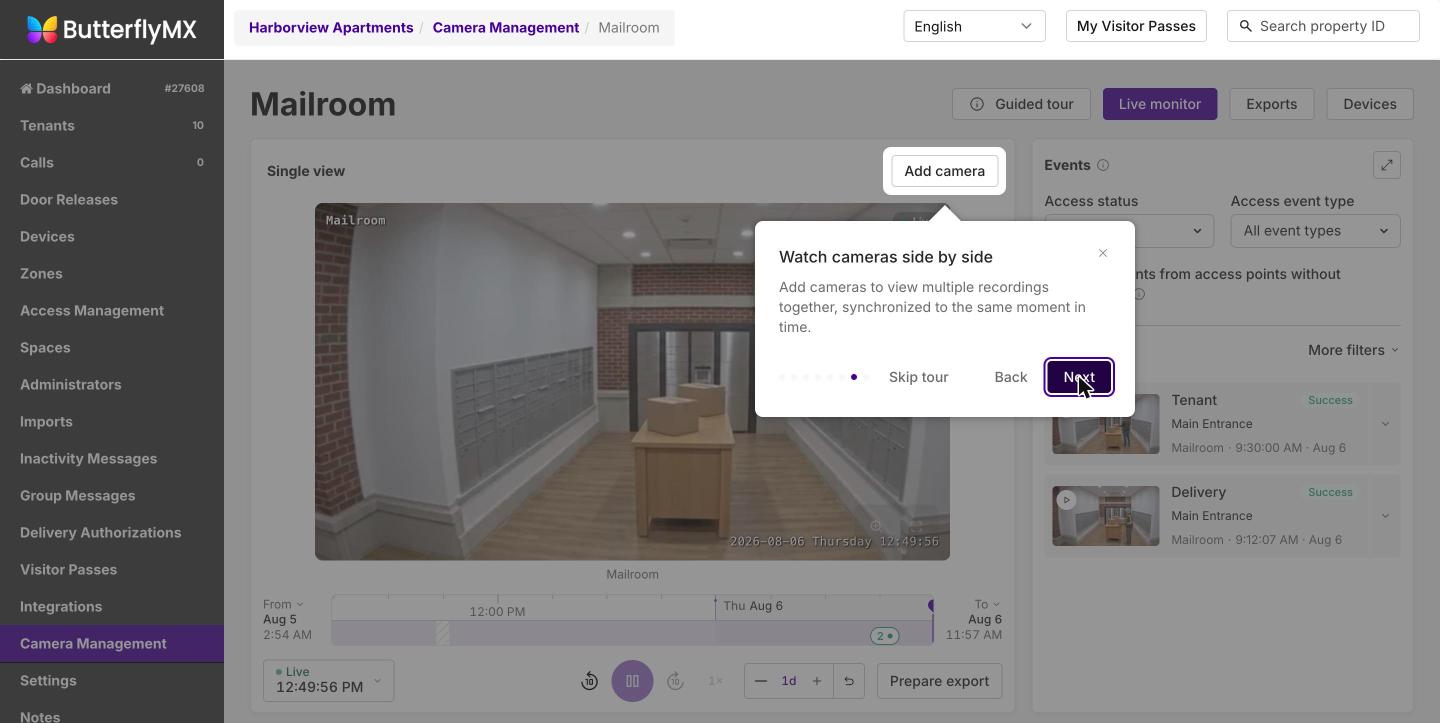Click the Prepare export button
Viewport: 1440px width, 723px height.
pyautogui.click(x=939, y=681)
